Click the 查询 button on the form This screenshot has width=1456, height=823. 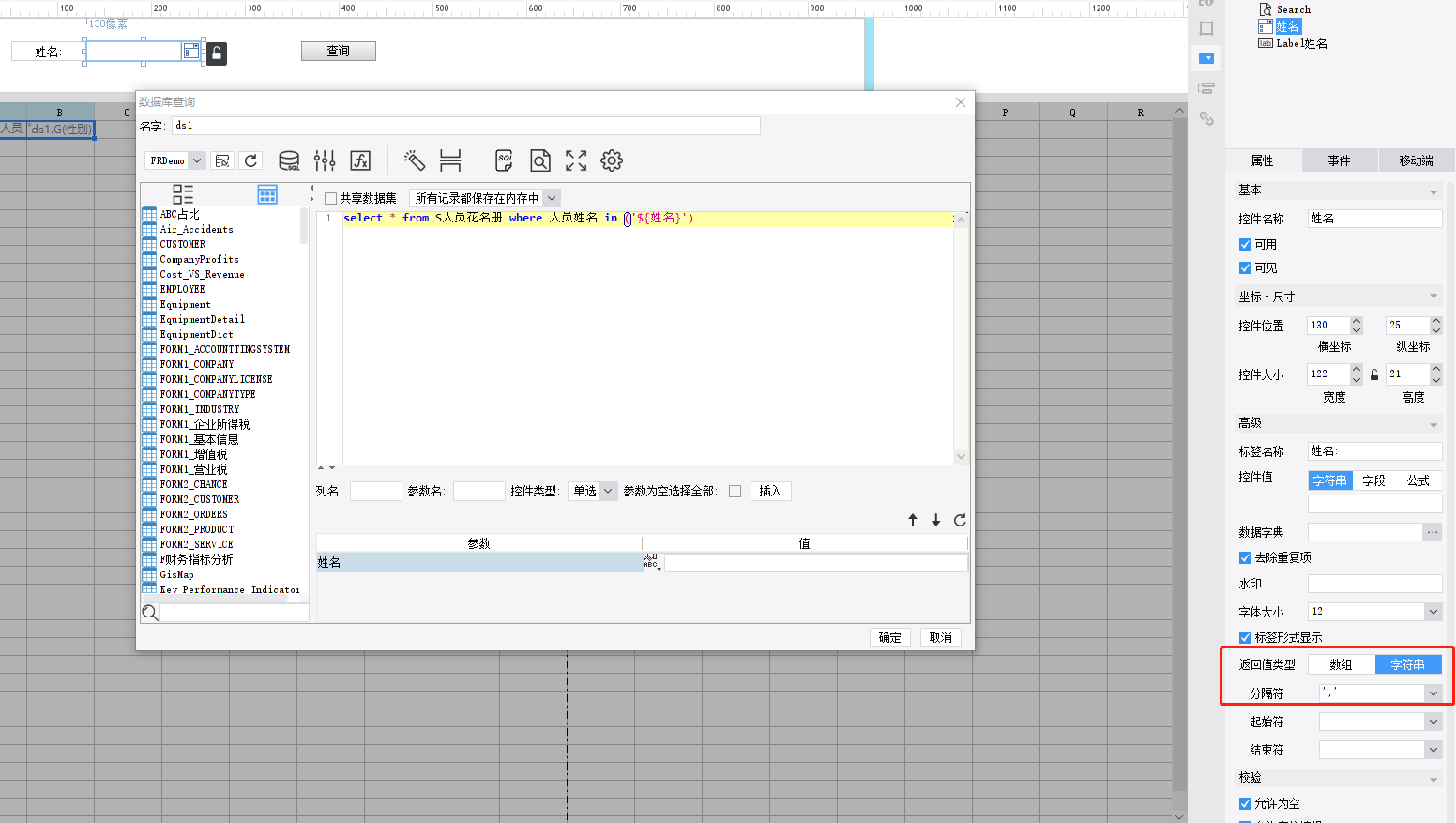(338, 51)
